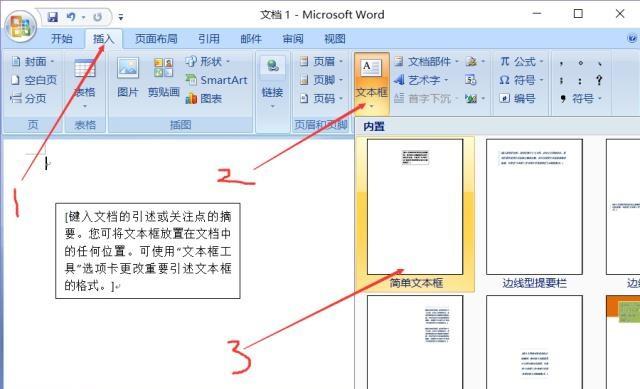
Task: Open the table (表格) dropdown
Action: pyautogui.click(x=85, y=84)
